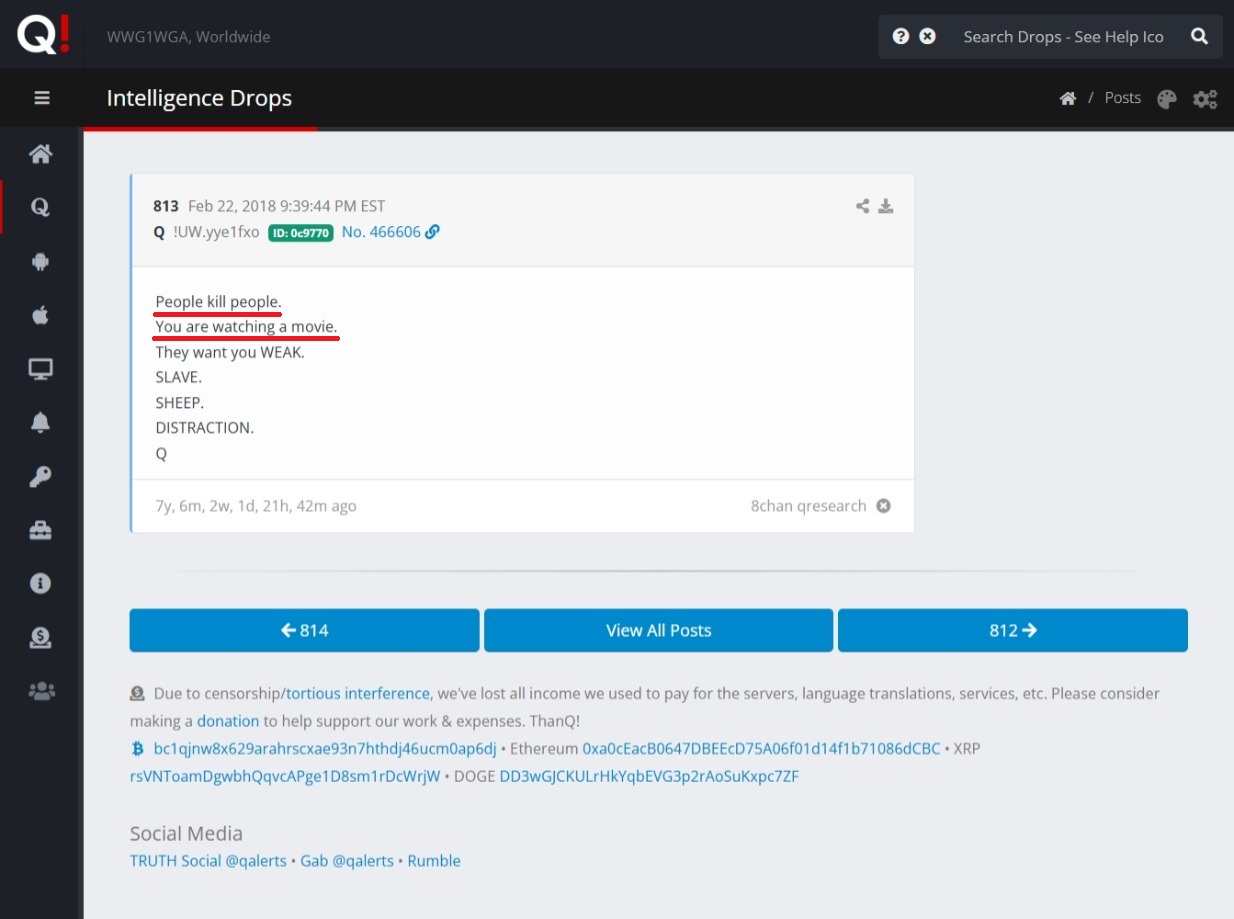This screenshot has width=1234, height=919.
Task: Open the desktop monitor sidebar icon
Action: 40,369
